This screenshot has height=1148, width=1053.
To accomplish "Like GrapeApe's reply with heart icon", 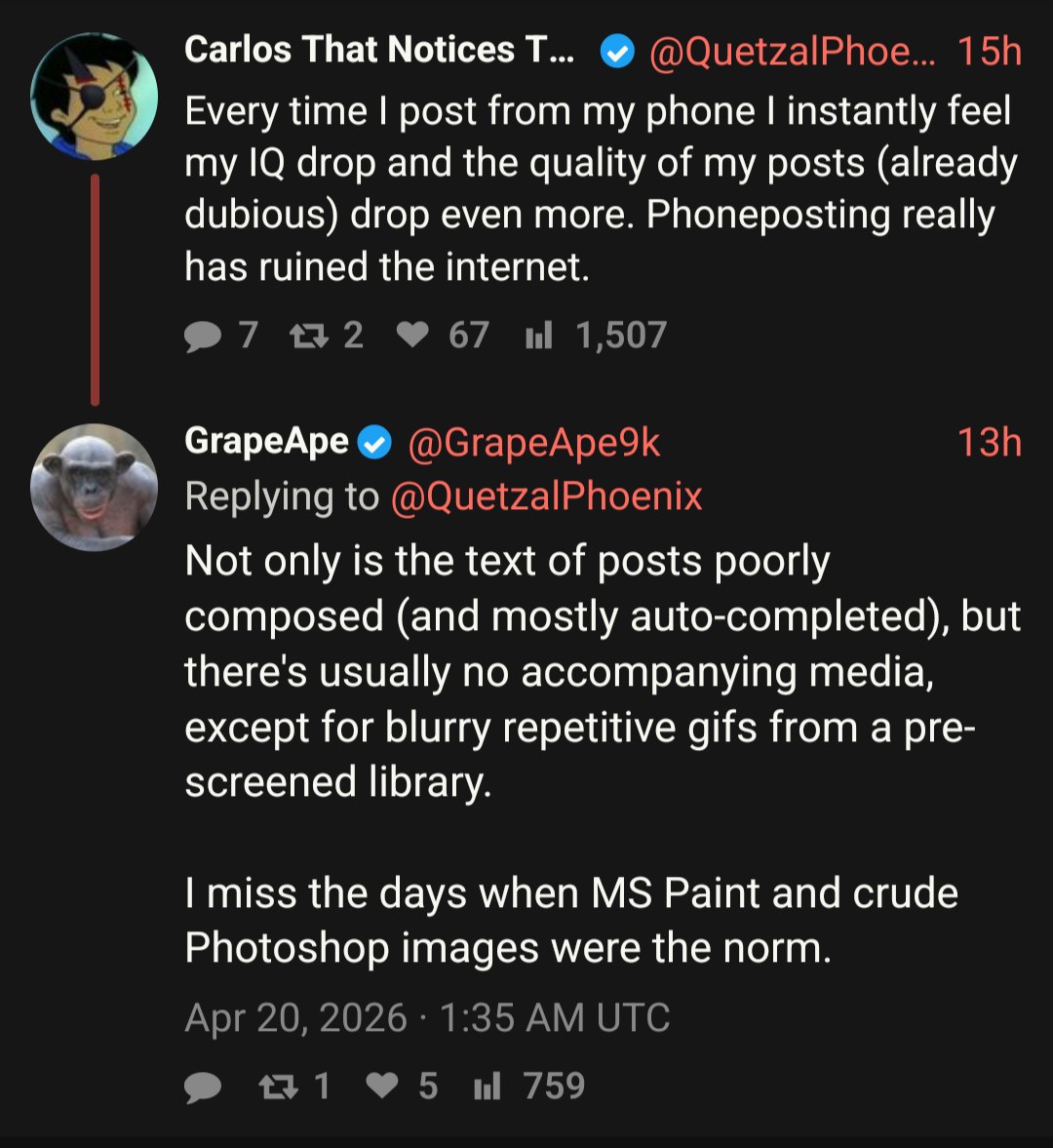I will tap(382, 1086).
